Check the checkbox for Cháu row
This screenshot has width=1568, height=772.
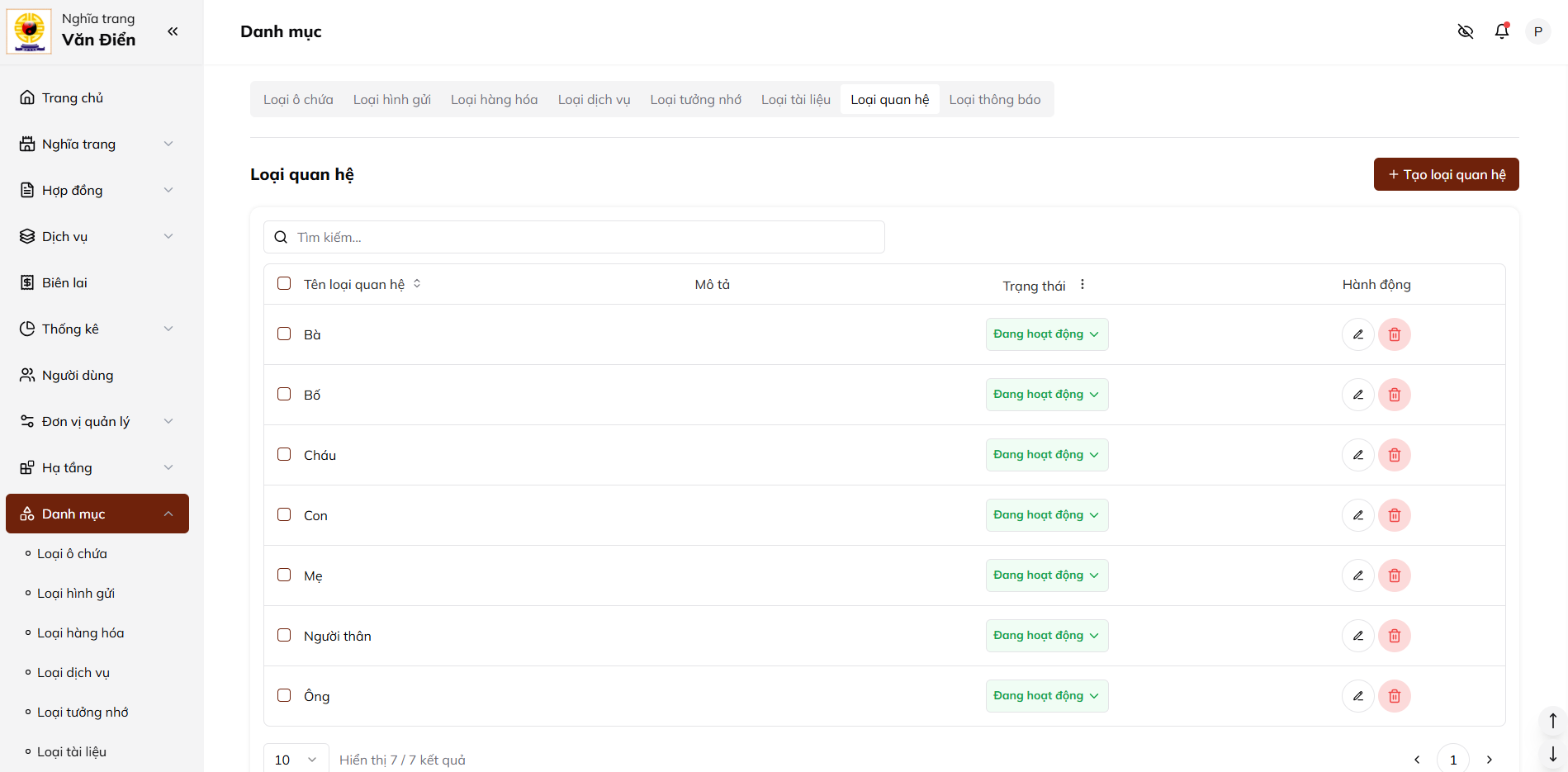coord(284,454)
